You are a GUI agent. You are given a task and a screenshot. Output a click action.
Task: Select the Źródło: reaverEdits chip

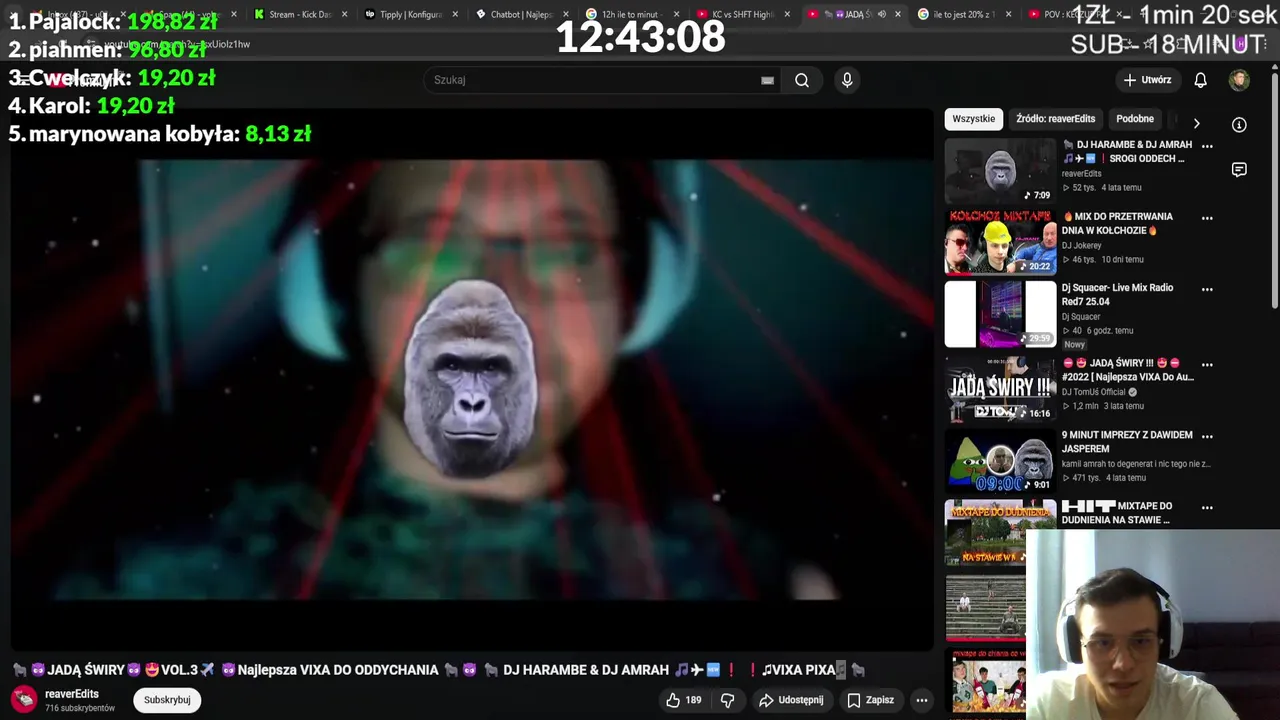(x=1055, y=119)
